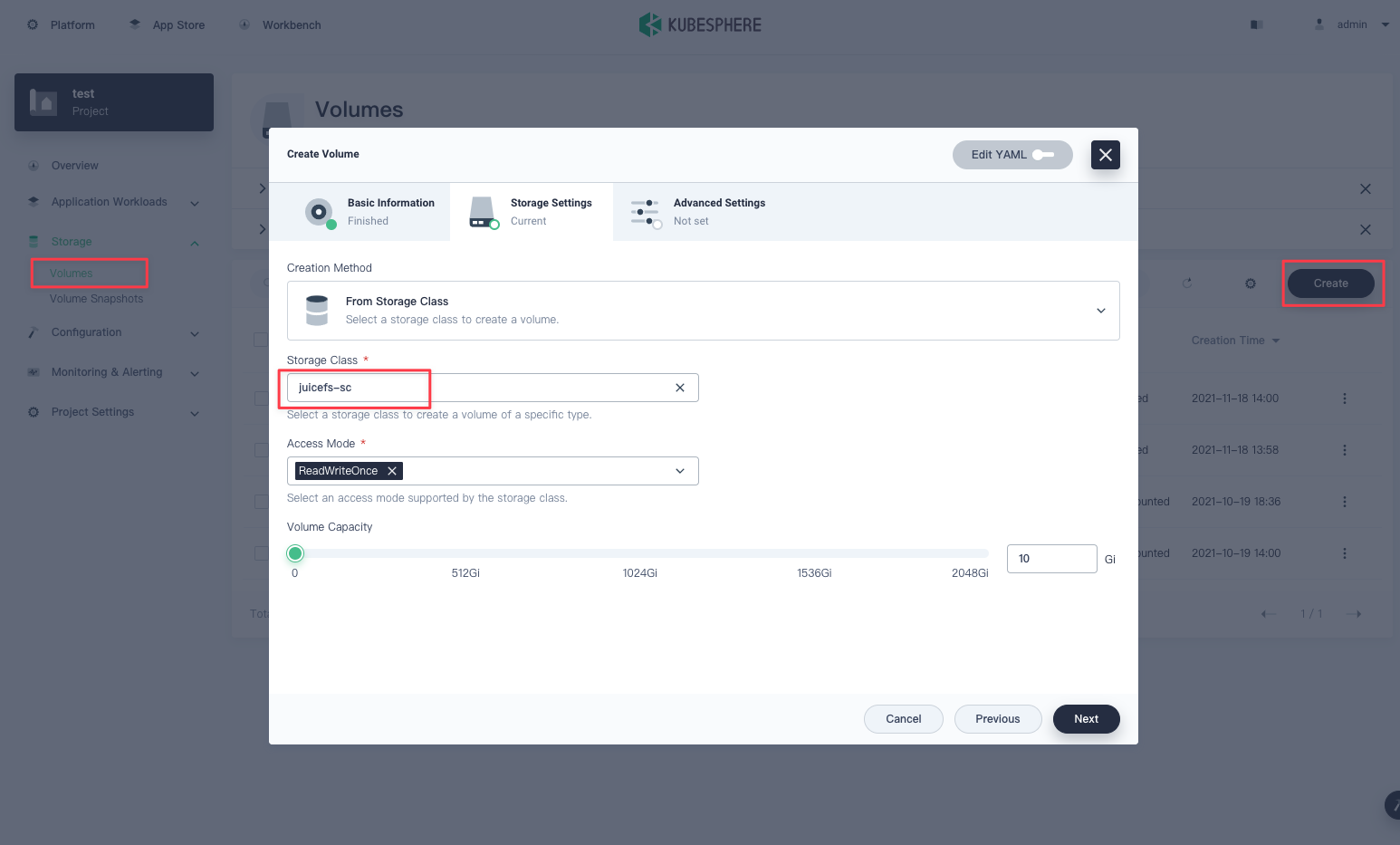Click the Volume Capacity slider handle
The image size is (1400, 845).
tap(295, 553)
